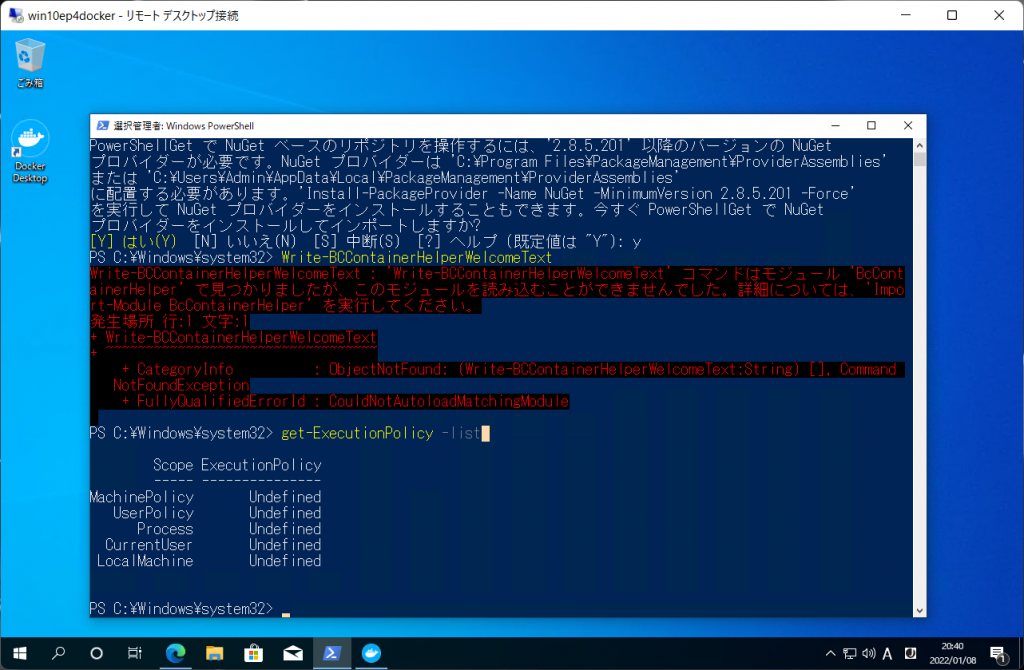
Task: Open network status tray icon
Action: (850, 653)
